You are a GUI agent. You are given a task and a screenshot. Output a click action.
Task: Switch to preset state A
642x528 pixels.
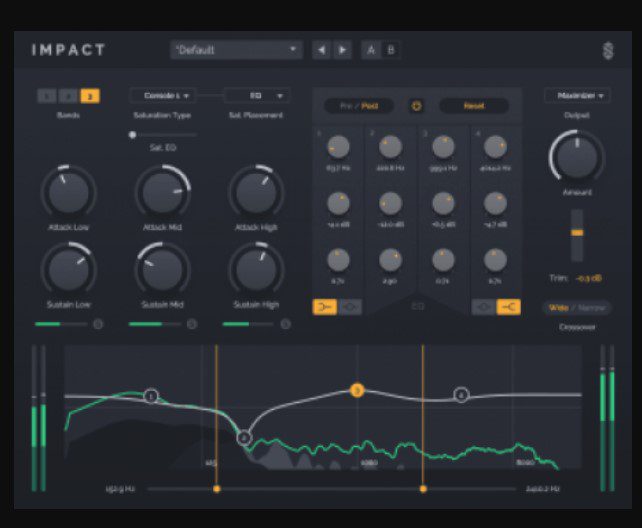click(x=371, y=50)
